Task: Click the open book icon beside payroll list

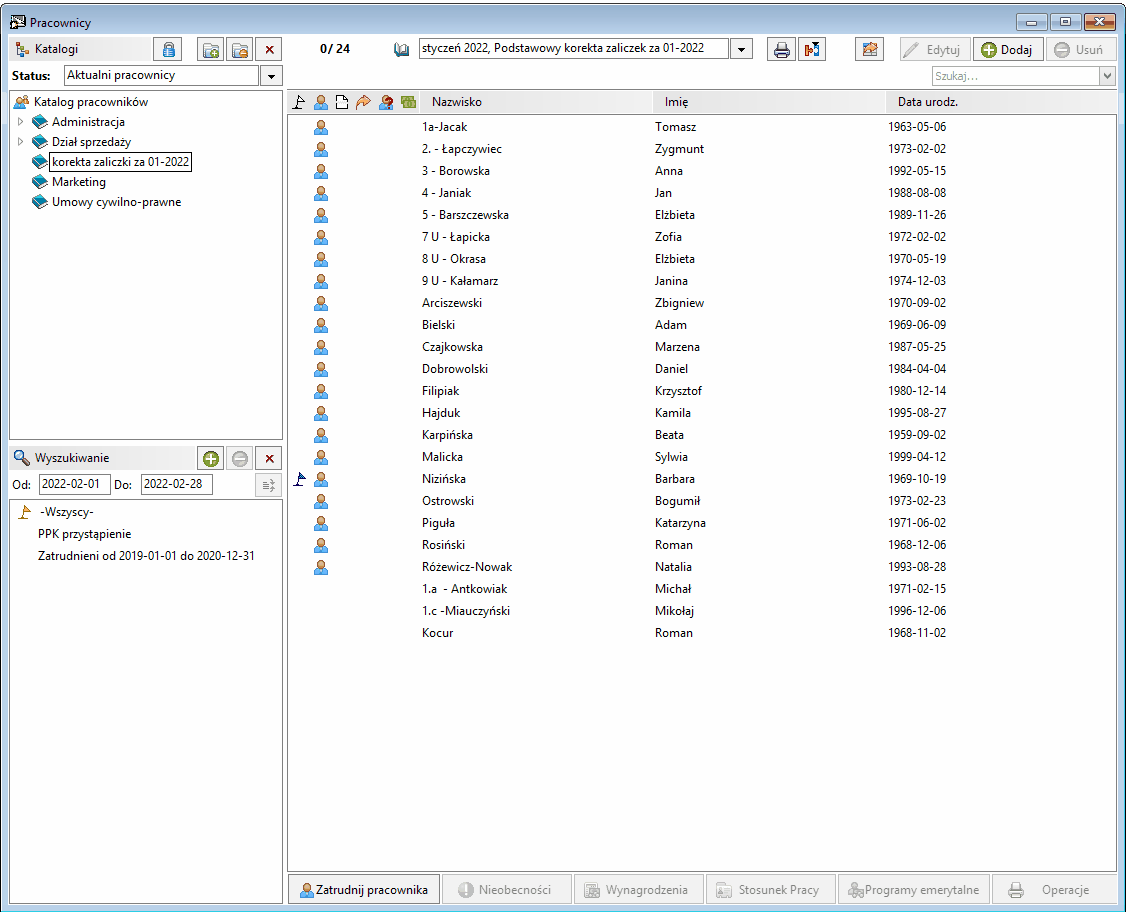Action: pyautogui.click(x=401, y=50)
